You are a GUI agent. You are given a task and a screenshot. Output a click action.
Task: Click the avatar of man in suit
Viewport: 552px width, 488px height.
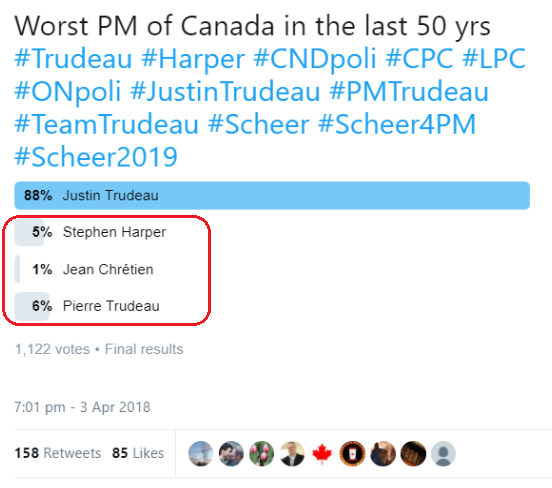[x=292, y=453]
